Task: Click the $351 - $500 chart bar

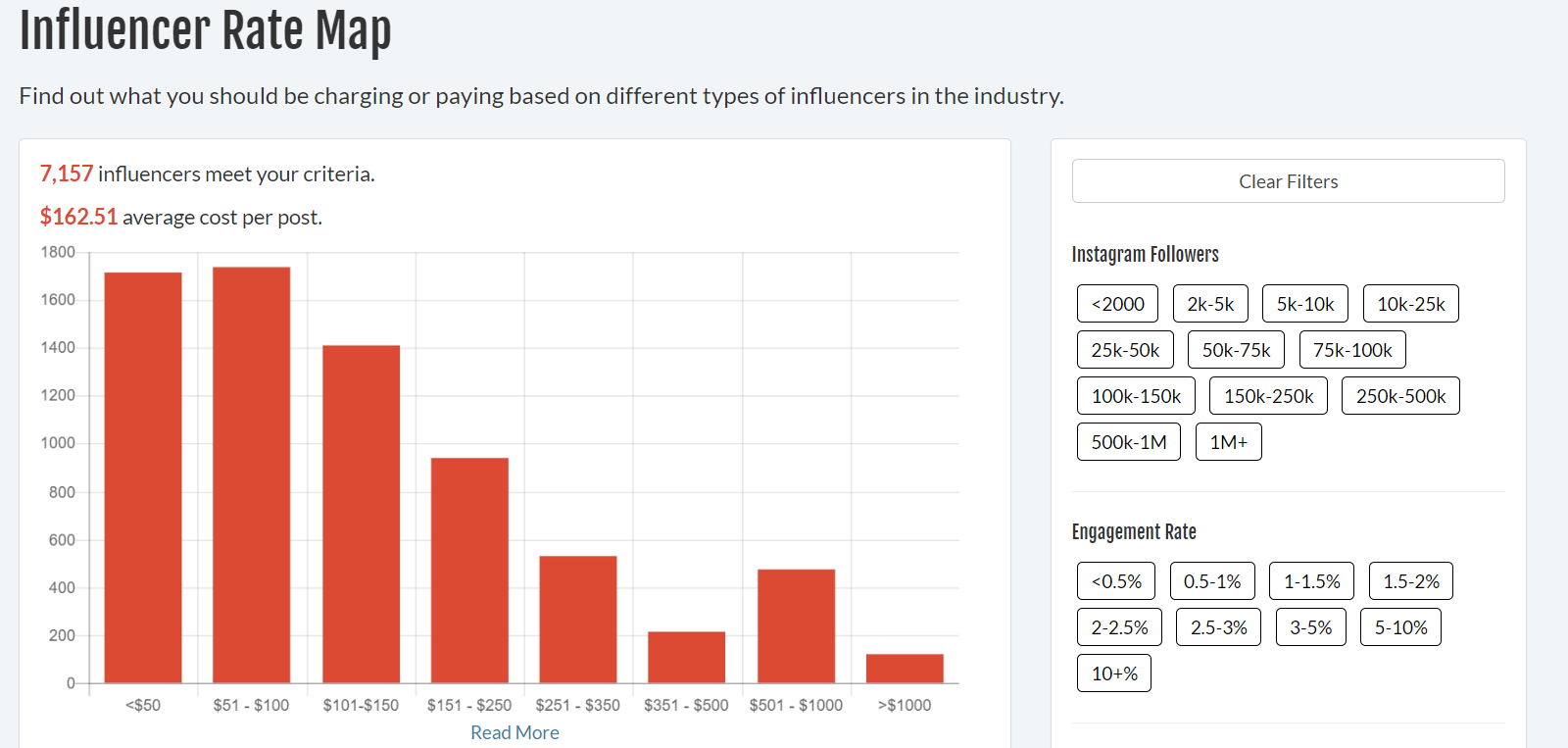Action: (687, 657)
